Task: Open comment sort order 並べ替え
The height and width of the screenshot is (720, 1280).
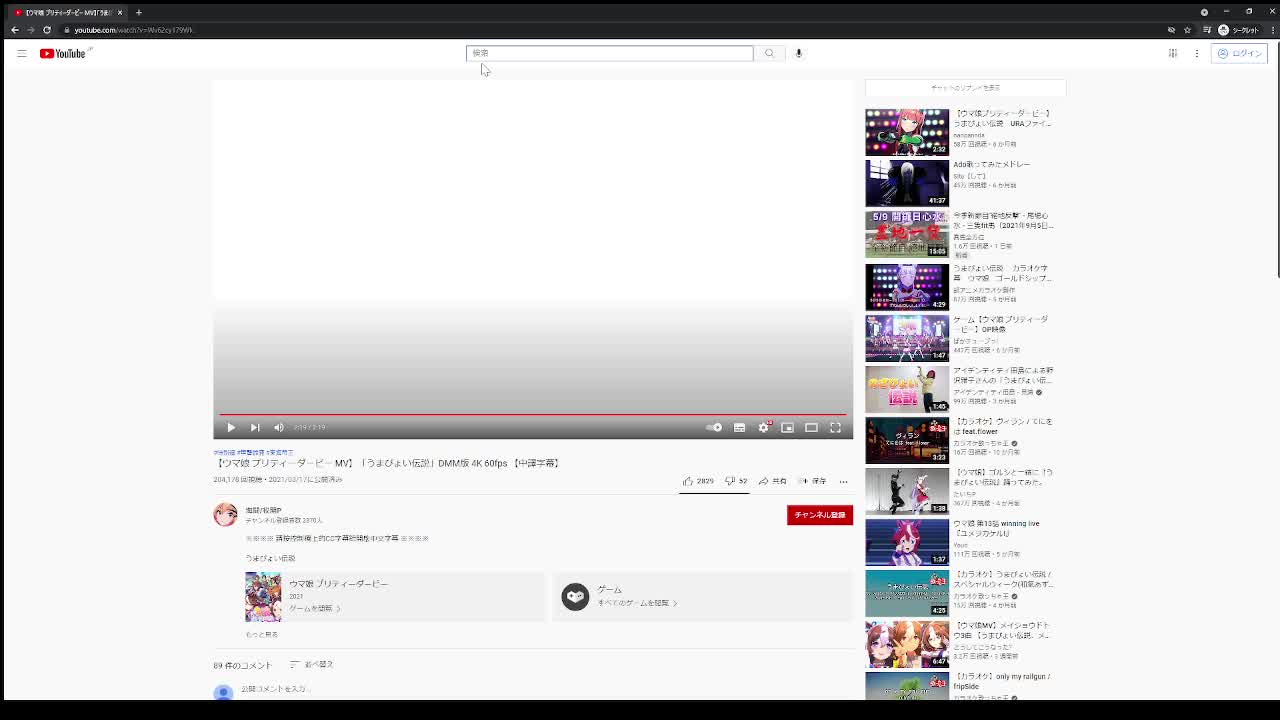Action: pyautogui.click(x=312, y=664)
